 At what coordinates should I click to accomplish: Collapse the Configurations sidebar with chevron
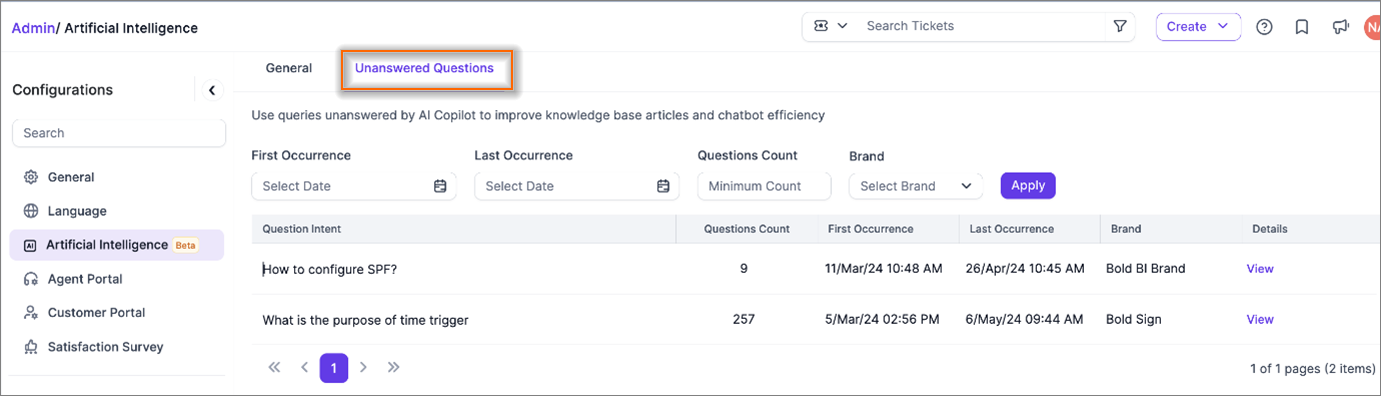[212, 90]
